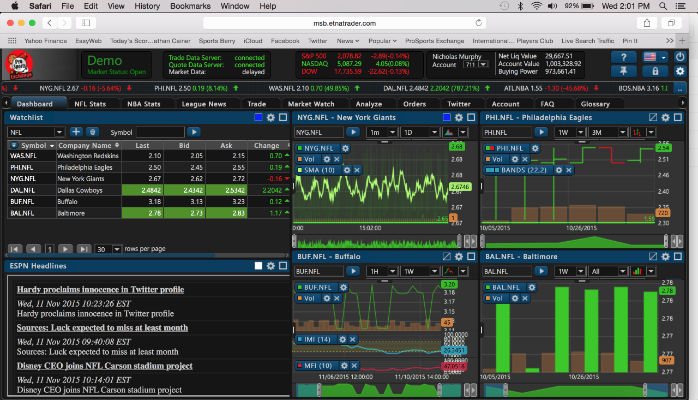Go to last page of the Watchlist

(x=83, y=249)
